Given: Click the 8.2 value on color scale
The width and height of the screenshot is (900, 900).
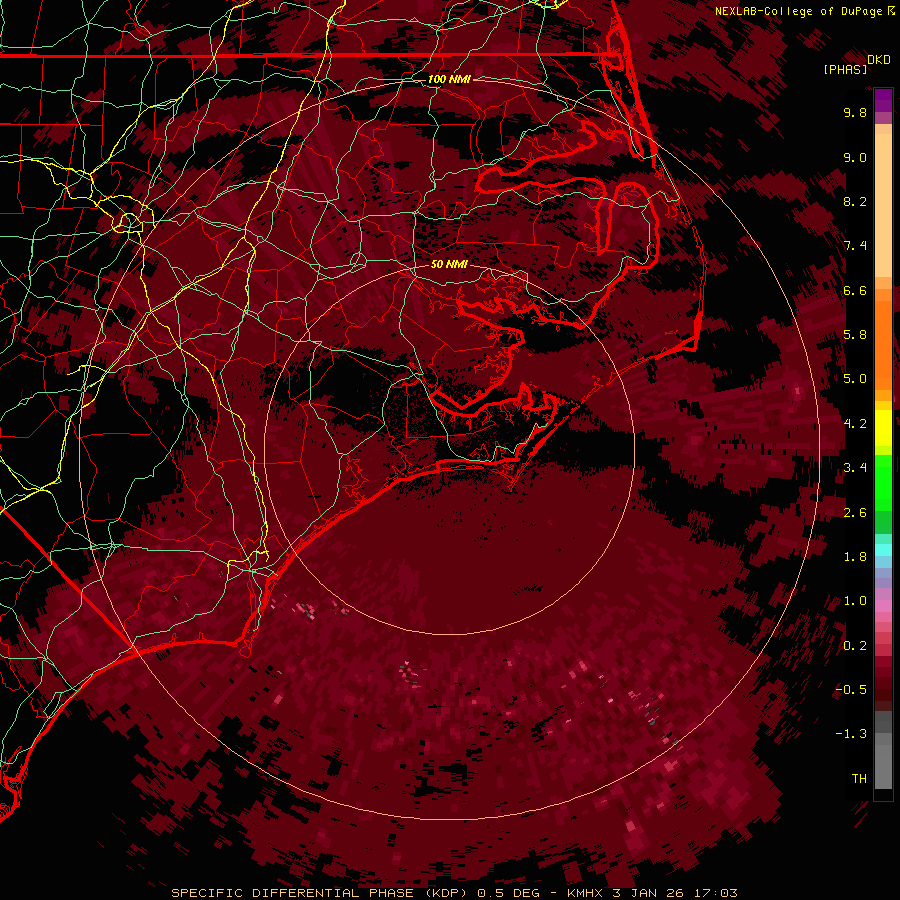Looking at the screenshot, I should tap(855, 201).
